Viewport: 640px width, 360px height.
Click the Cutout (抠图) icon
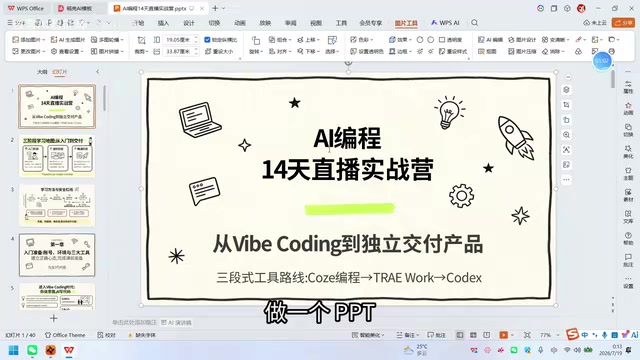coord(481,51)
